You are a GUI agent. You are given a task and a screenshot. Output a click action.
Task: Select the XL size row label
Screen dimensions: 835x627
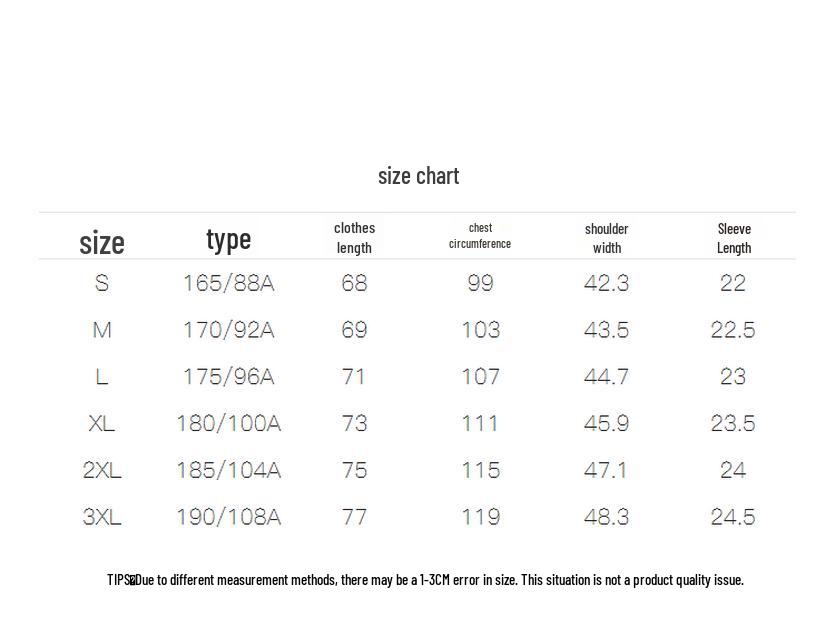coord(102,424)
